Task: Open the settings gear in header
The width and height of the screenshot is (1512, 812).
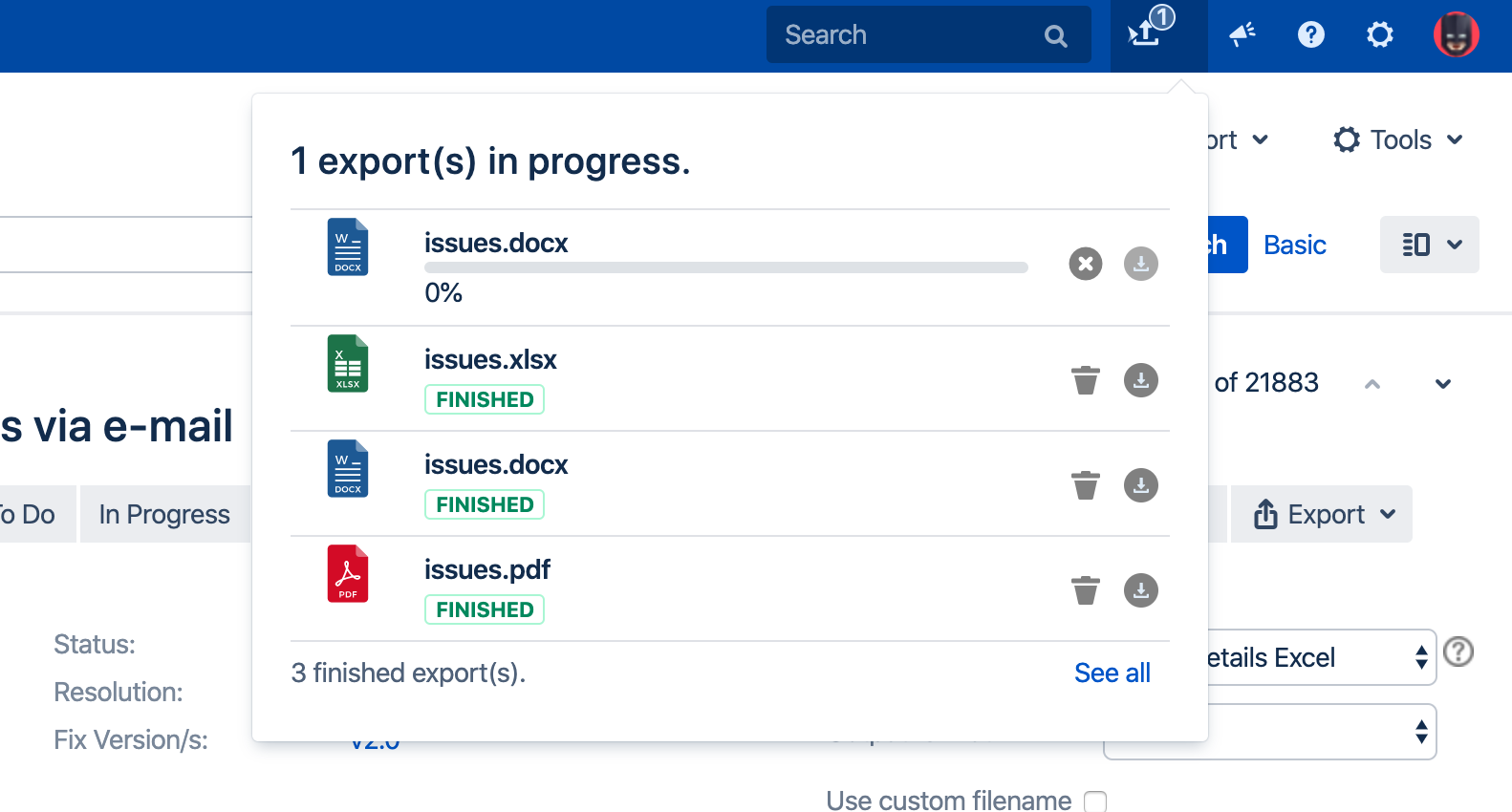Action: pyautogui.click(x=1379, y=35)
